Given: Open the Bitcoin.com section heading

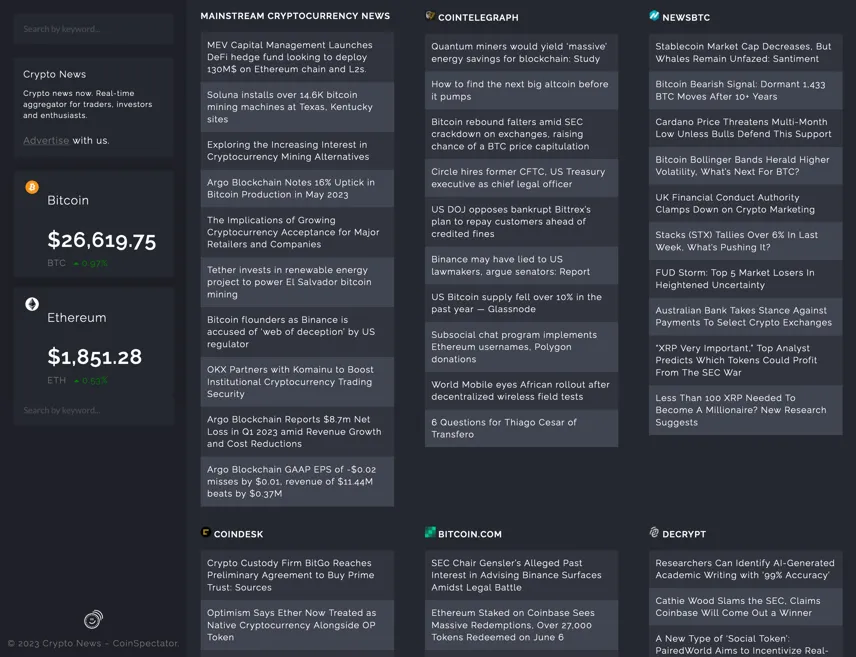Looking at the screenshot, I should coord(470,534).
